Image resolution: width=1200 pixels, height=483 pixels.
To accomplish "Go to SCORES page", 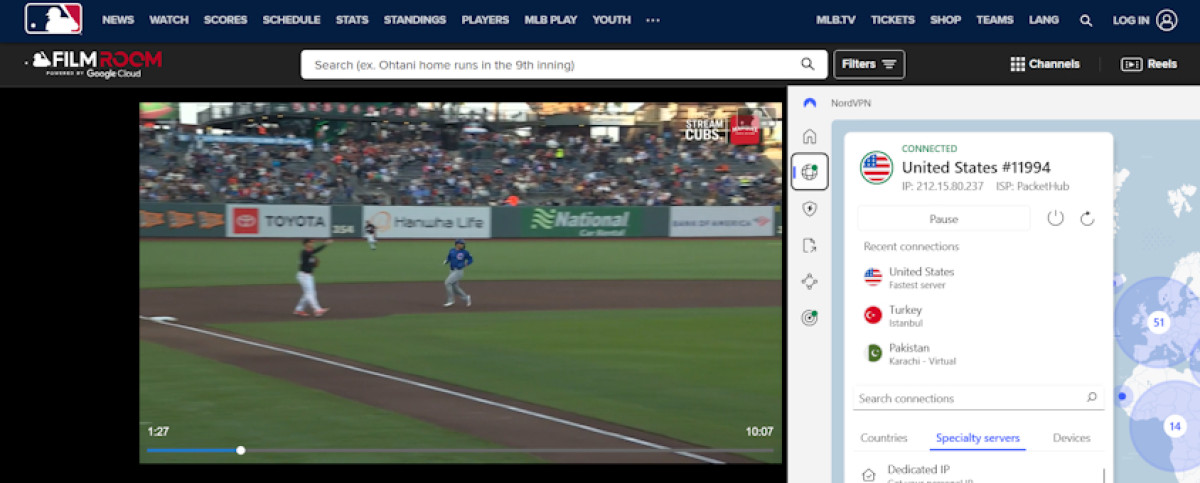I will [x=226, y=20].
